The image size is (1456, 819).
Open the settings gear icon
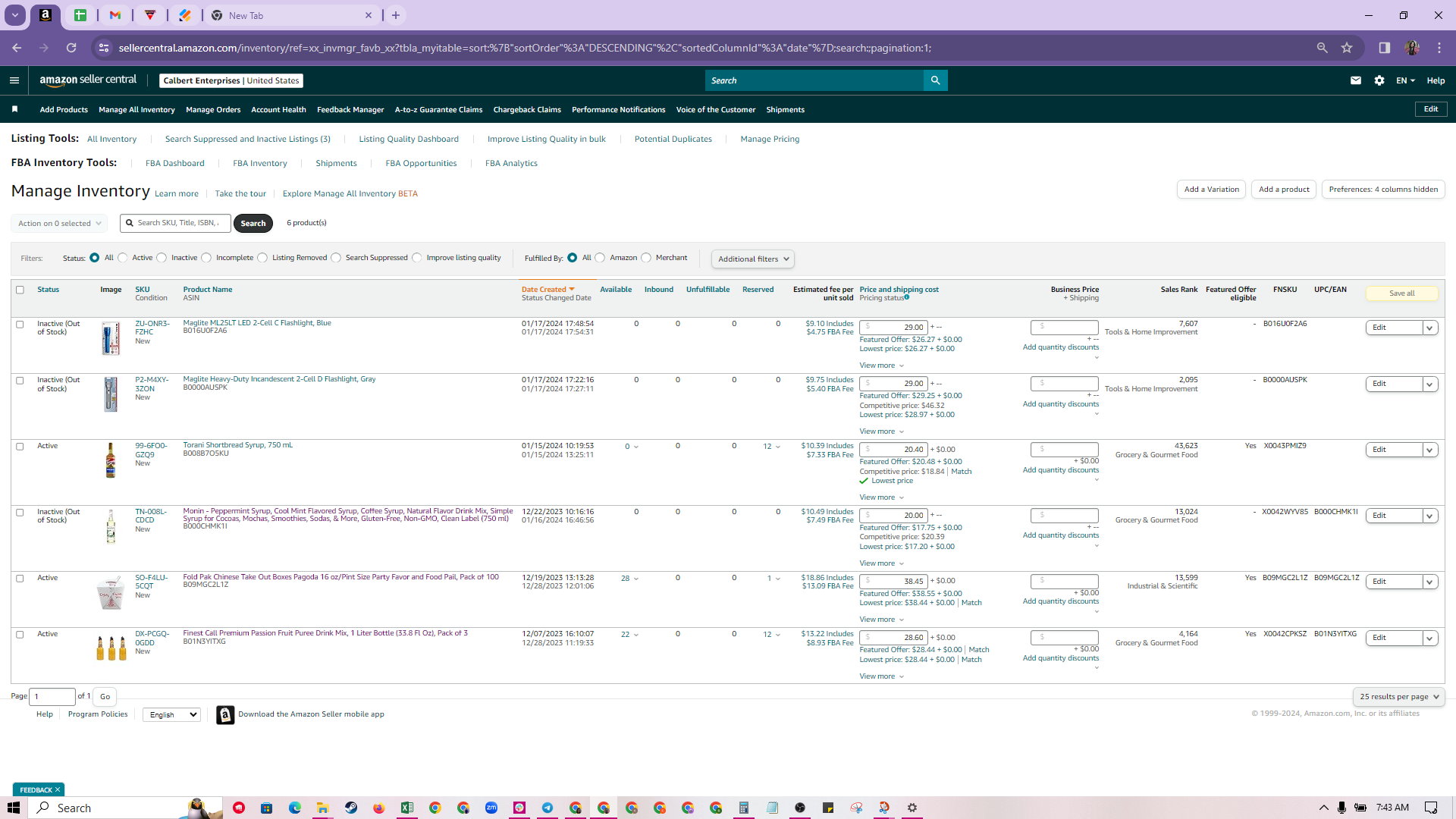(1379, 80)
